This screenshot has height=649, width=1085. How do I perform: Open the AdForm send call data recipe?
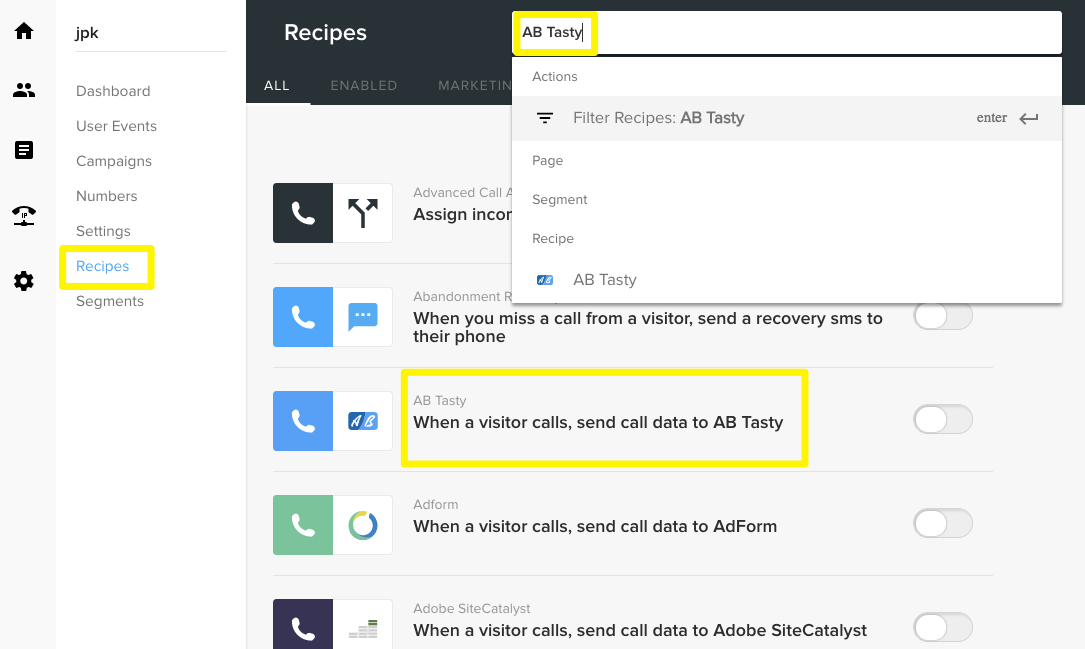[595, 527]
